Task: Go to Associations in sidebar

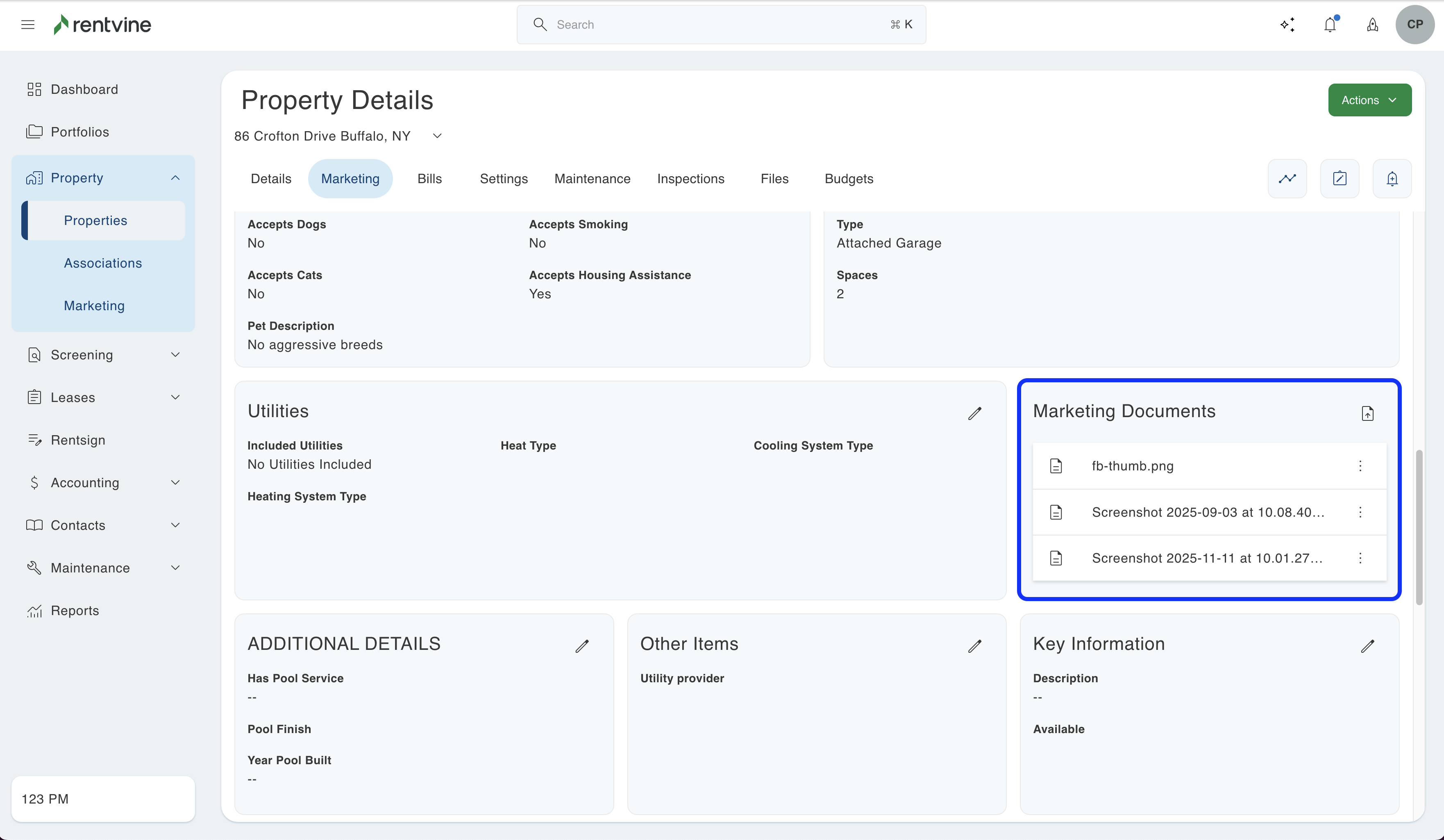Action: (x=103, y=263)
